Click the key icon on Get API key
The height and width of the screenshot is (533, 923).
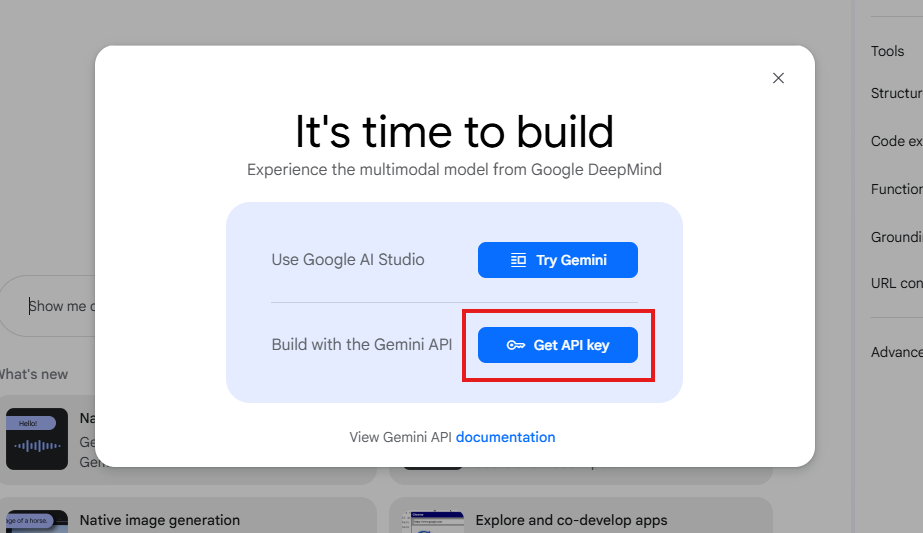516,345
